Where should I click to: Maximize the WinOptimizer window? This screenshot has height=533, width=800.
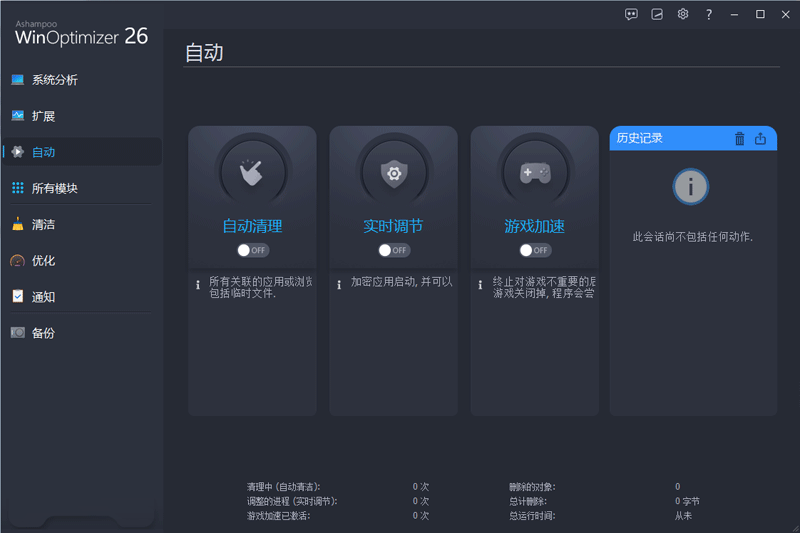pos(760,14)
